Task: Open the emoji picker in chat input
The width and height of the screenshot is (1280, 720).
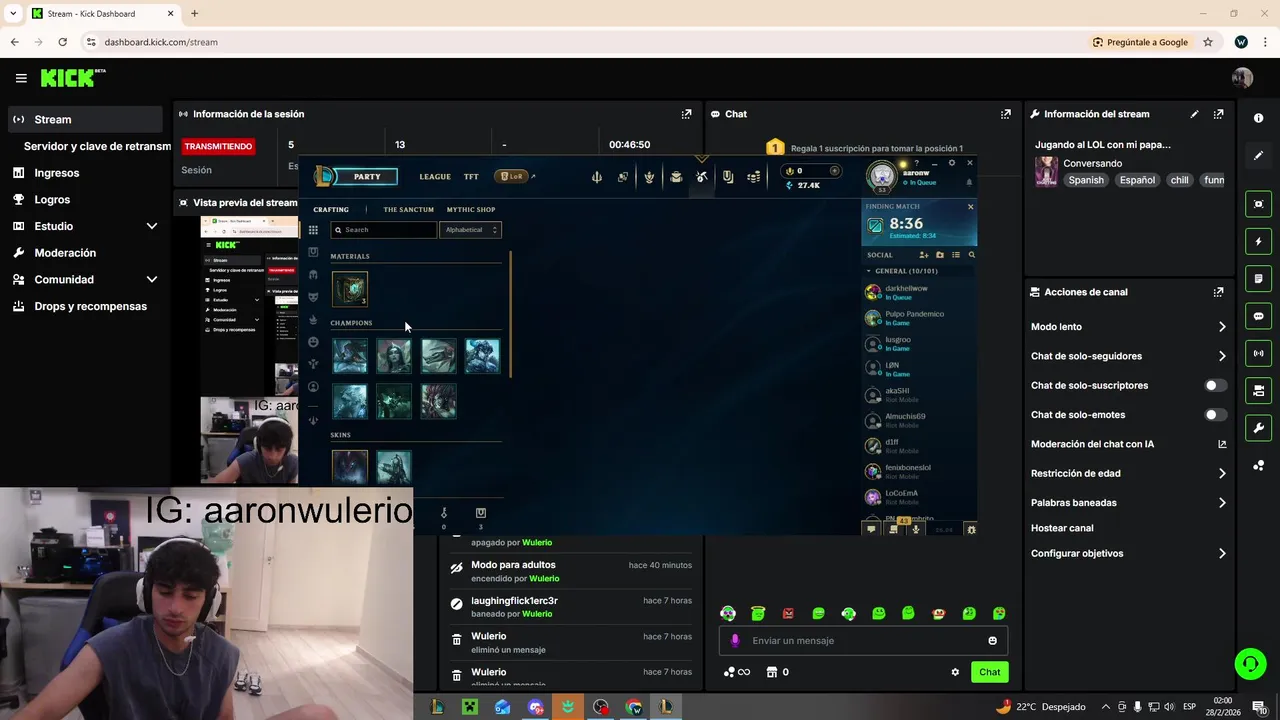Action: pyautogui.click(x=992, y=641)
